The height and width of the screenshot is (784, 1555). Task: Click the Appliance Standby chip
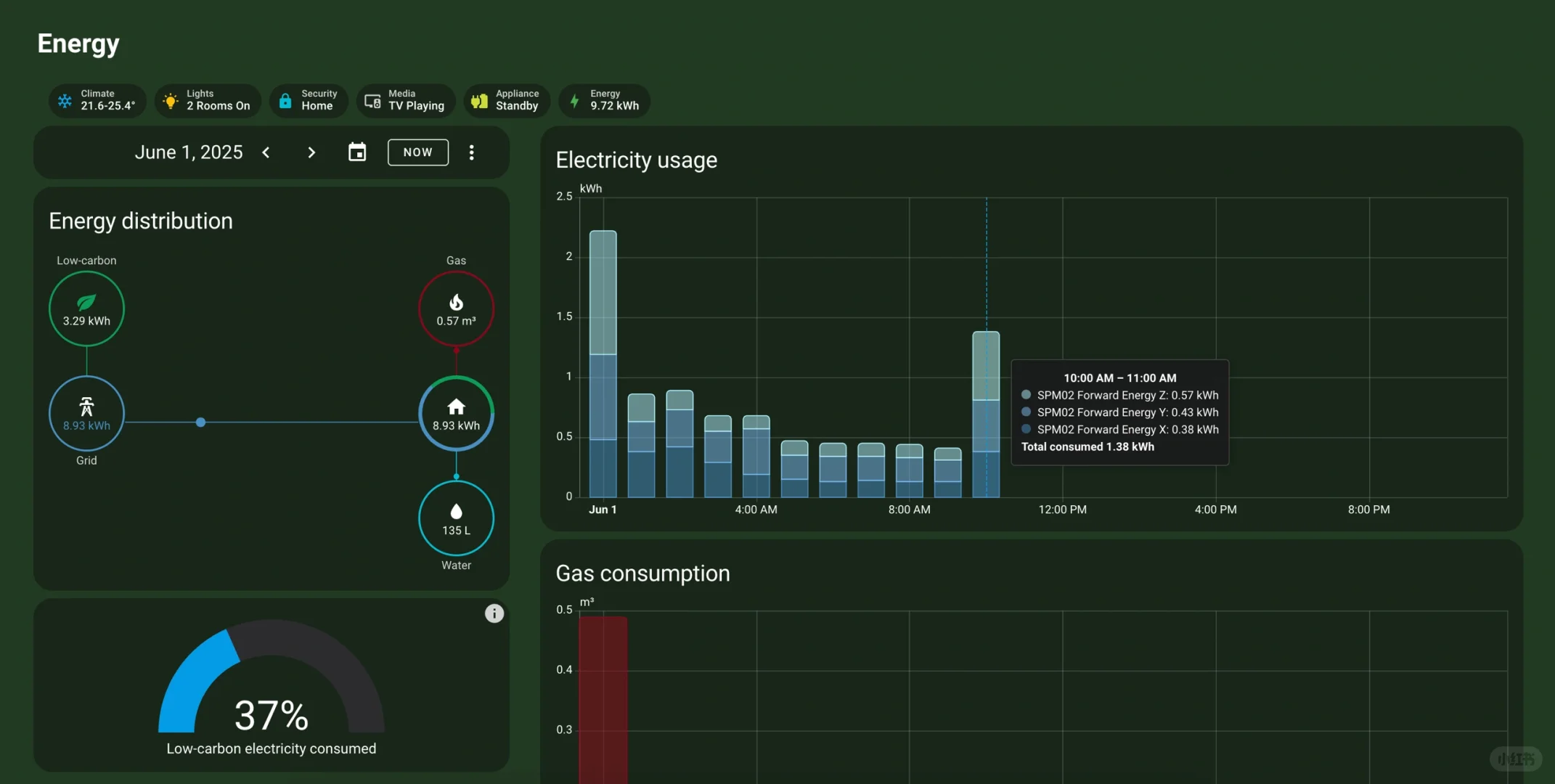tap(506, 101)
